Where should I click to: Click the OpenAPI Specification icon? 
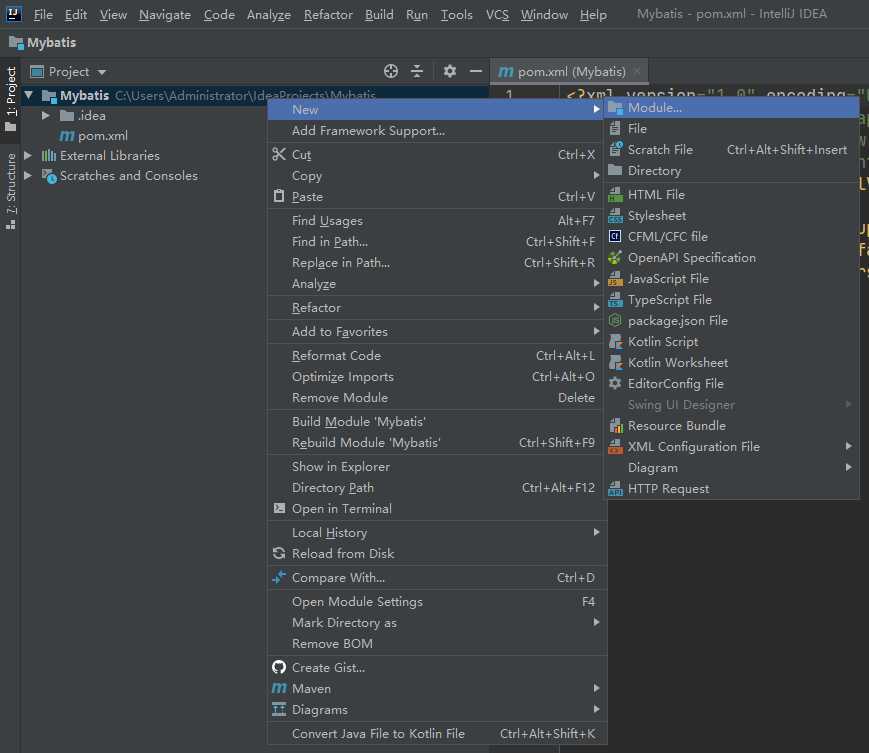(x=615, y=257)
